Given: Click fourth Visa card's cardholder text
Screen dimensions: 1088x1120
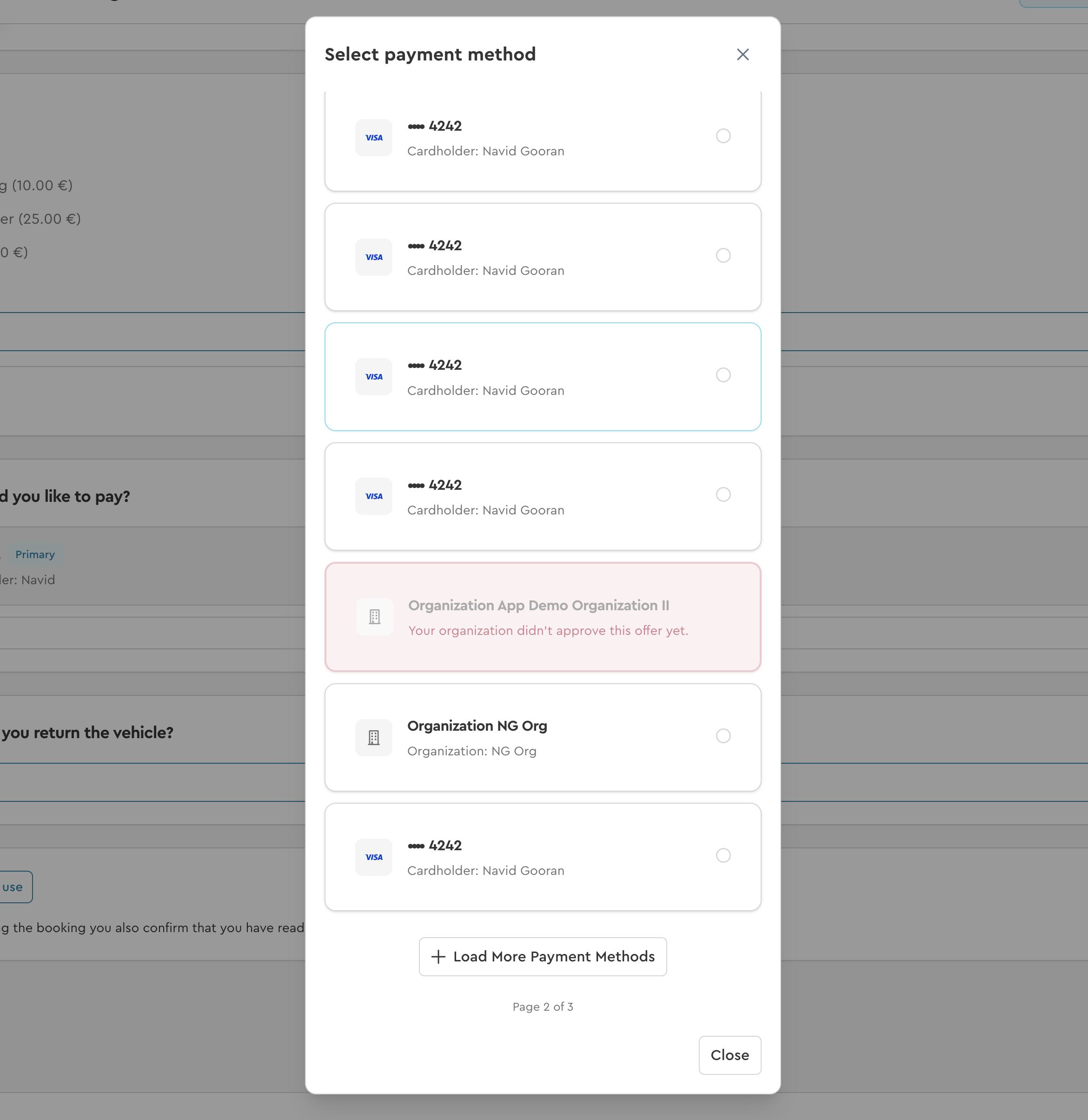Looking at the screenshot, I should coord(485,510).
